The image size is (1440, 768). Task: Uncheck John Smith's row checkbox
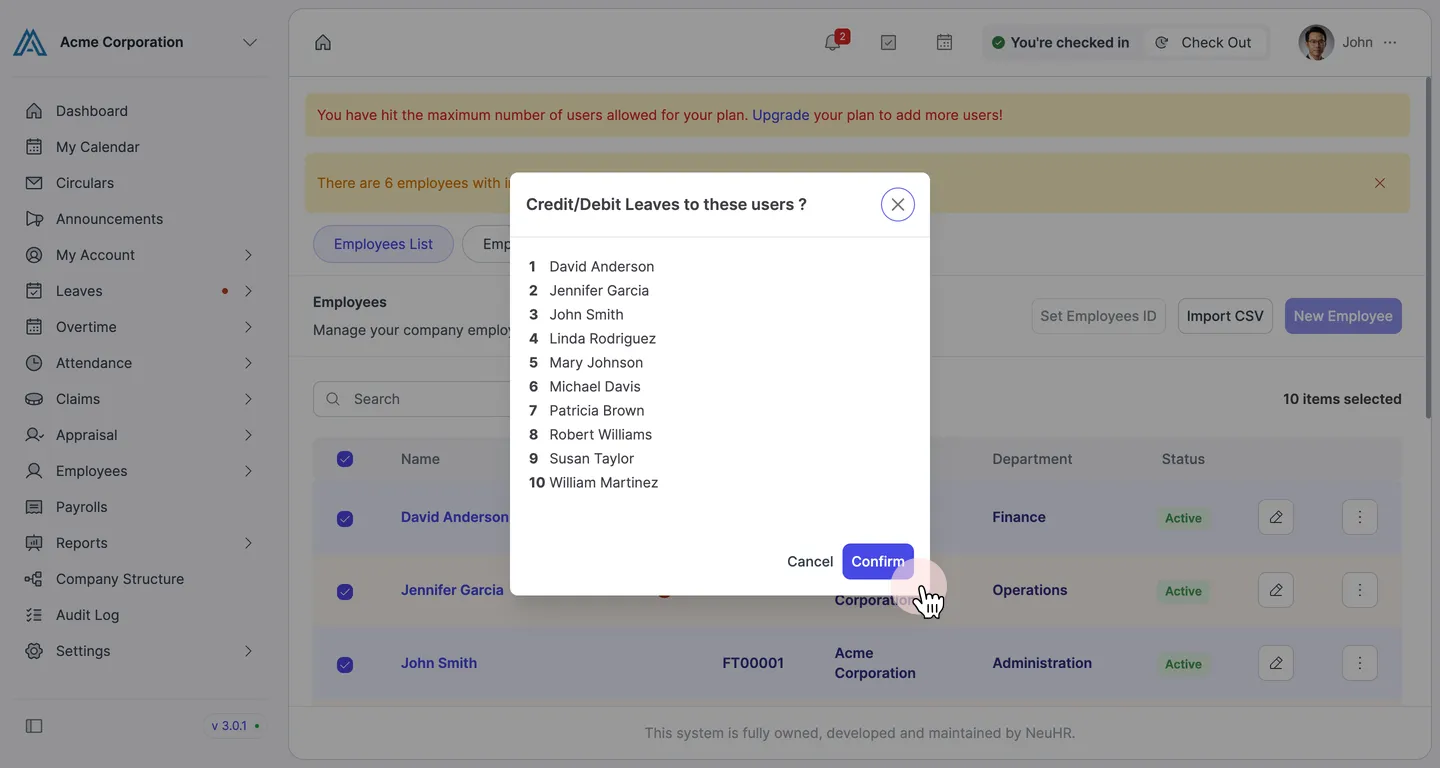[x=345, y=665]
